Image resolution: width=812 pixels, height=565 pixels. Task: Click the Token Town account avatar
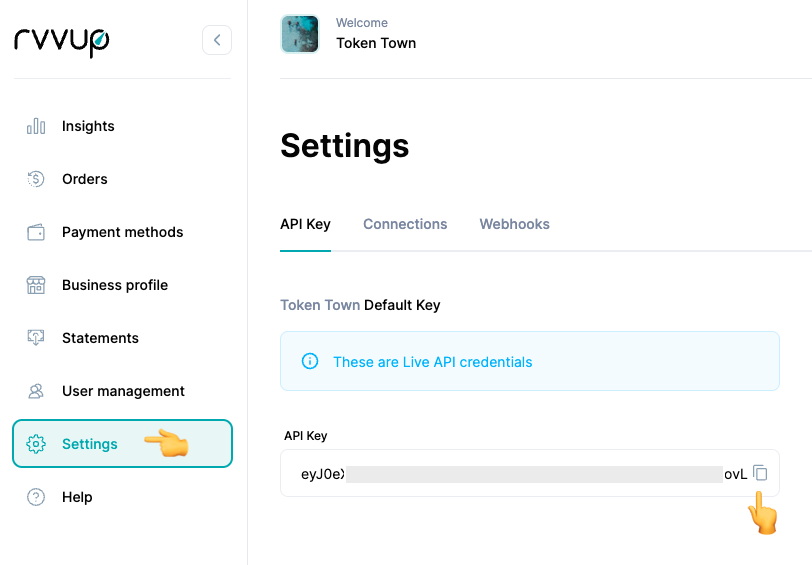click(x=300, y=34)
